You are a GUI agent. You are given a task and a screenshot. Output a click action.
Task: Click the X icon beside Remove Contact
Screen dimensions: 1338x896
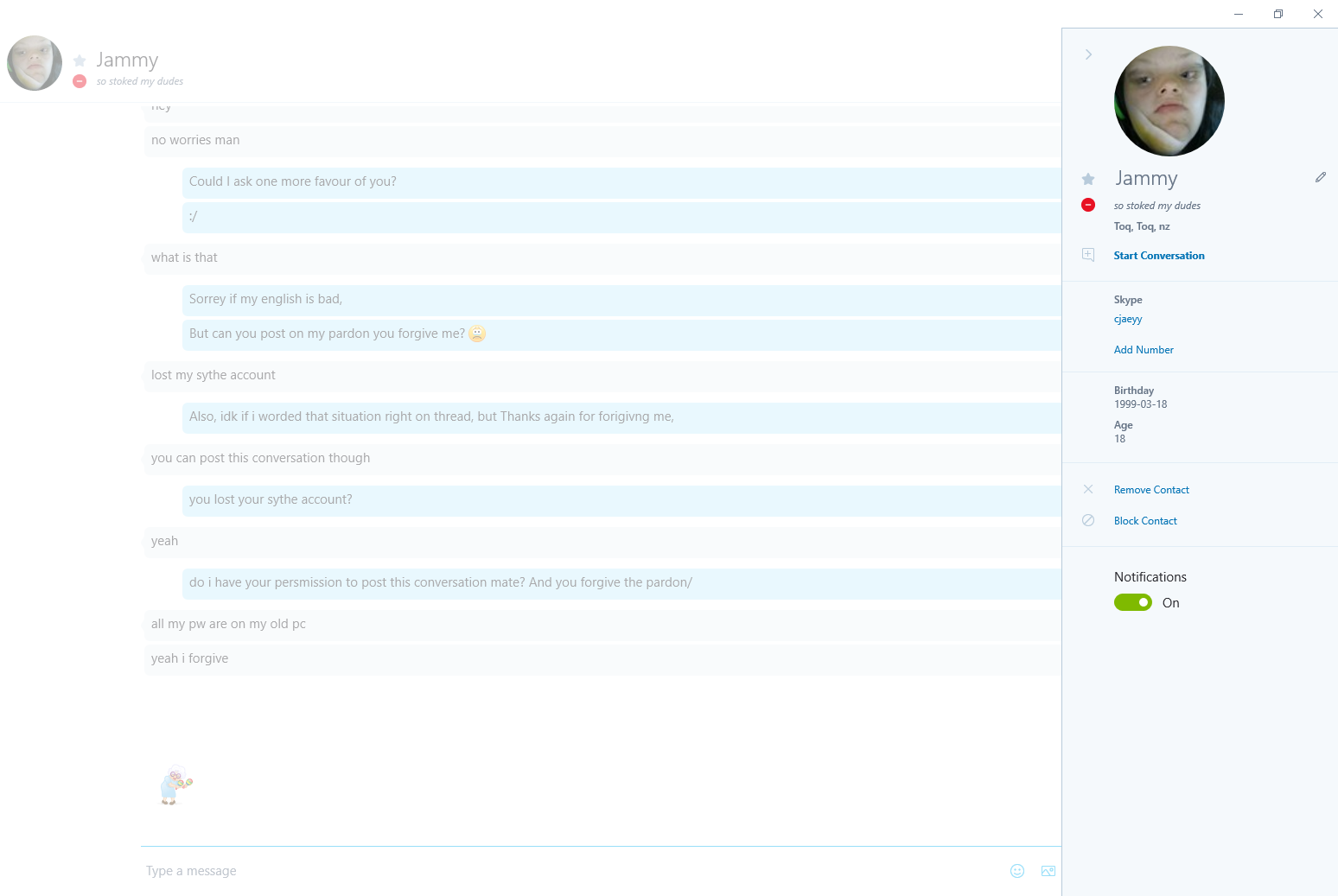click(1088, 489)
